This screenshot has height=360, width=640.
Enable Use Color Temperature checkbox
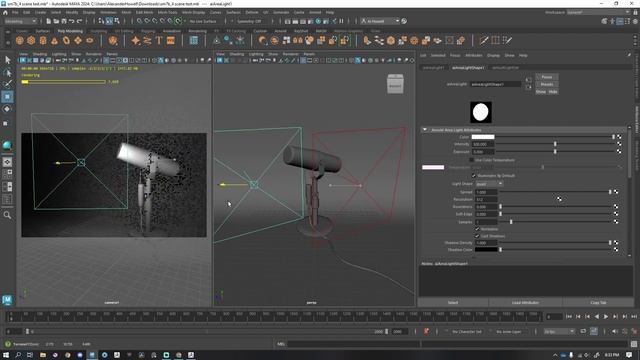[x=472, y=160]
